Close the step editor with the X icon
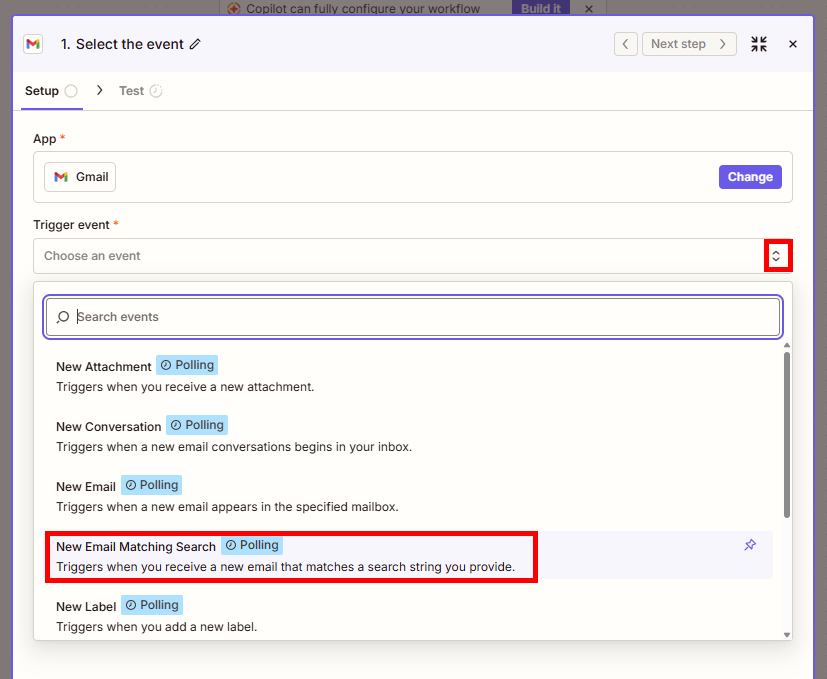827x679 pixels. (x=793, y=44)
